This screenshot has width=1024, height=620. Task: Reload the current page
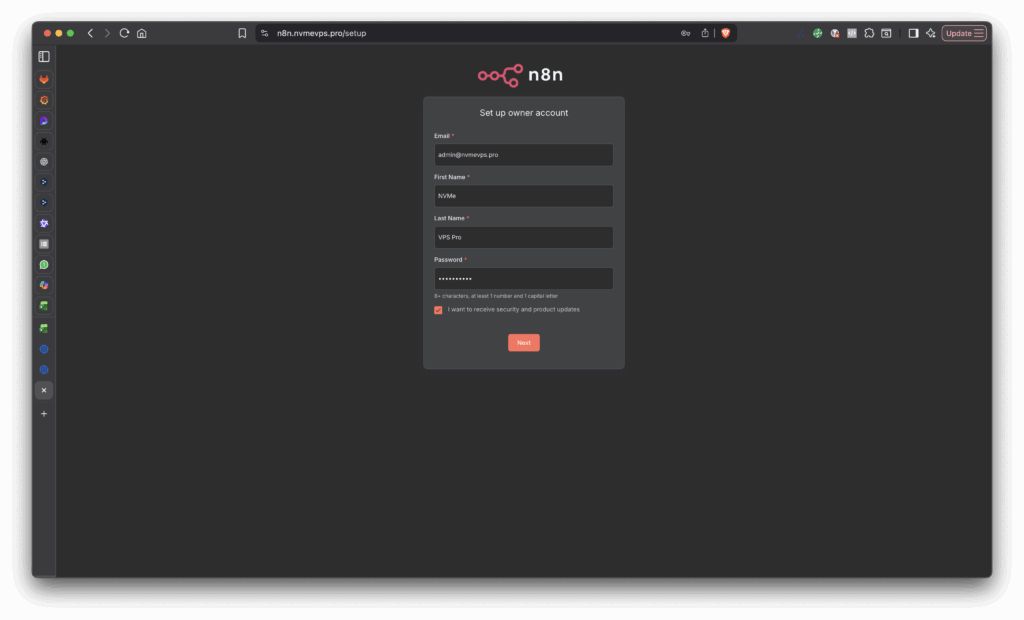[x=124, y=33]
